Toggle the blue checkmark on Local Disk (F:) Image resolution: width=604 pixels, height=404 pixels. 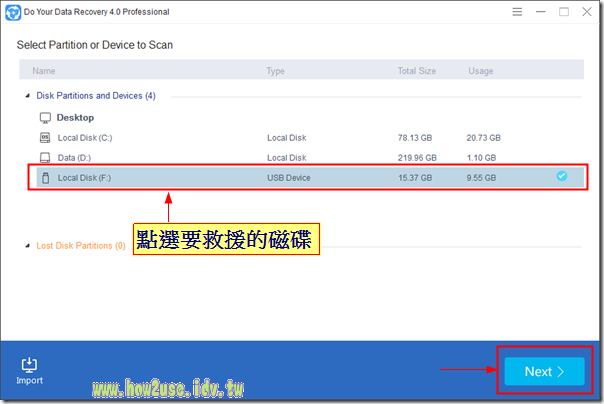[x=562, y=177]
